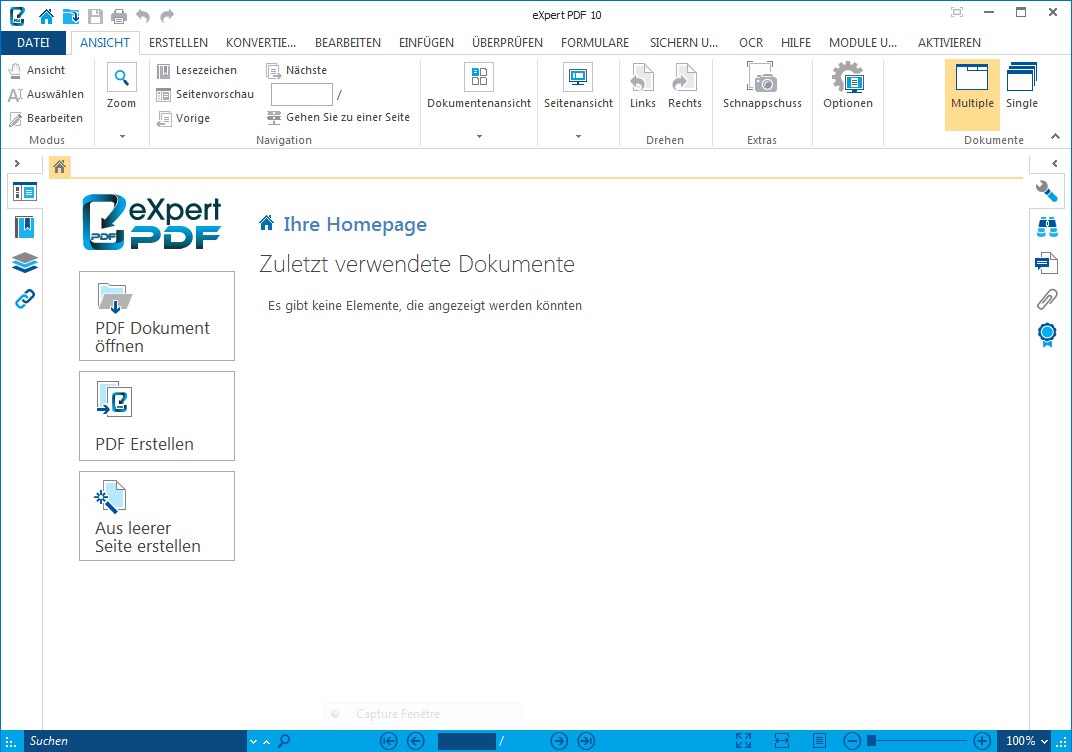This screenshot has width=1072, height=752.
Task: Rotate the page right with Rechts
Action: [684, 85]
